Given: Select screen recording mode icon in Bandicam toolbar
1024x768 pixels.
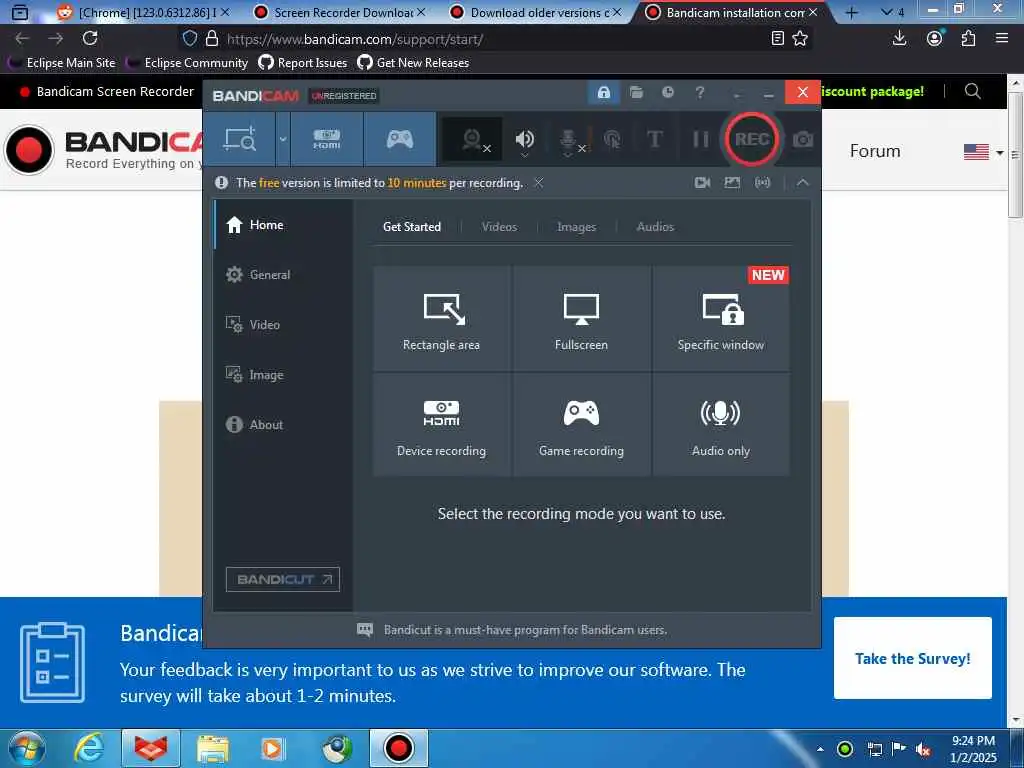Looking at the screenshot, I should coord(240,139).
